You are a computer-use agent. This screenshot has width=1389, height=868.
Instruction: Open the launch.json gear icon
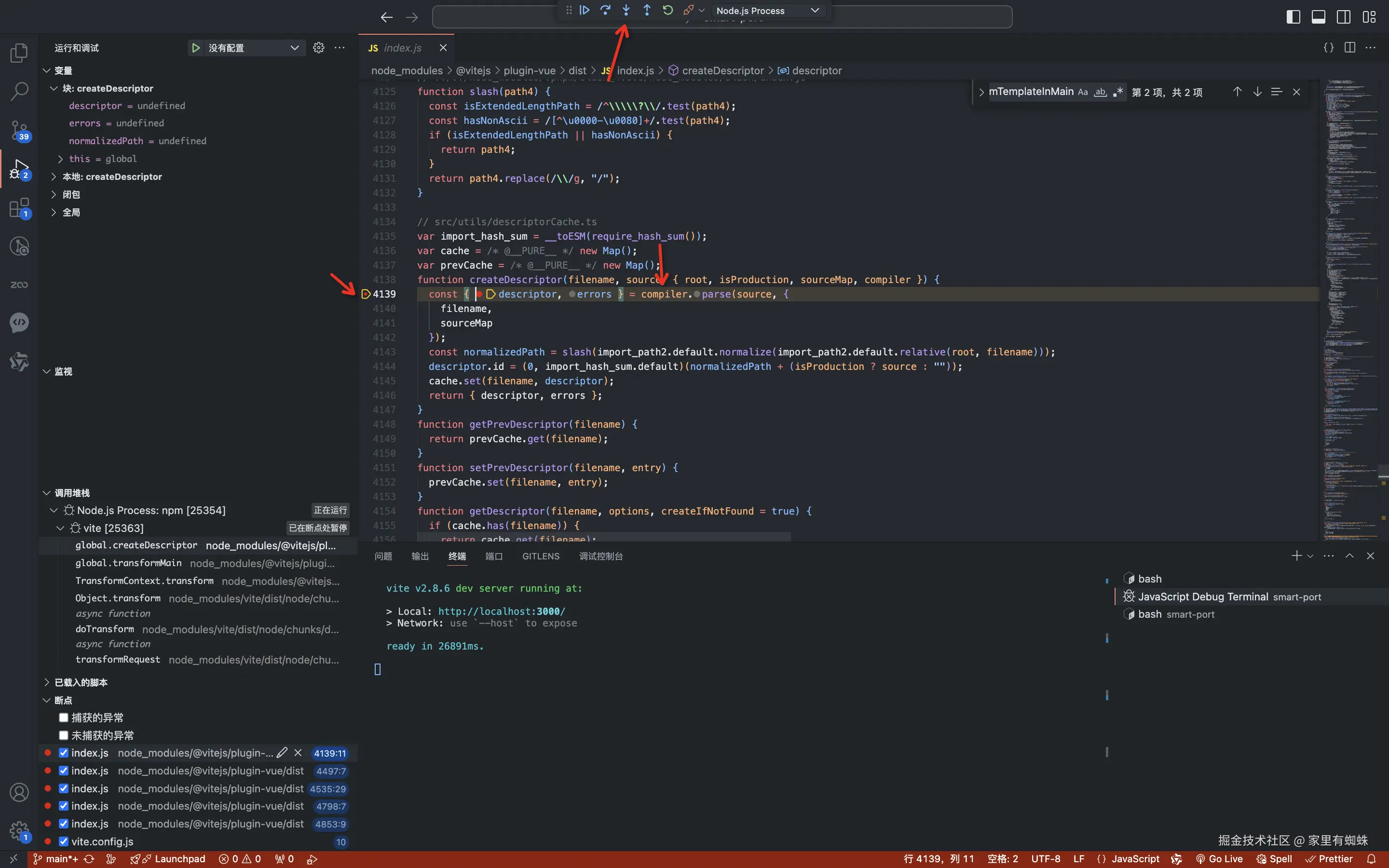pyautogui.click(x=318, y=48)
